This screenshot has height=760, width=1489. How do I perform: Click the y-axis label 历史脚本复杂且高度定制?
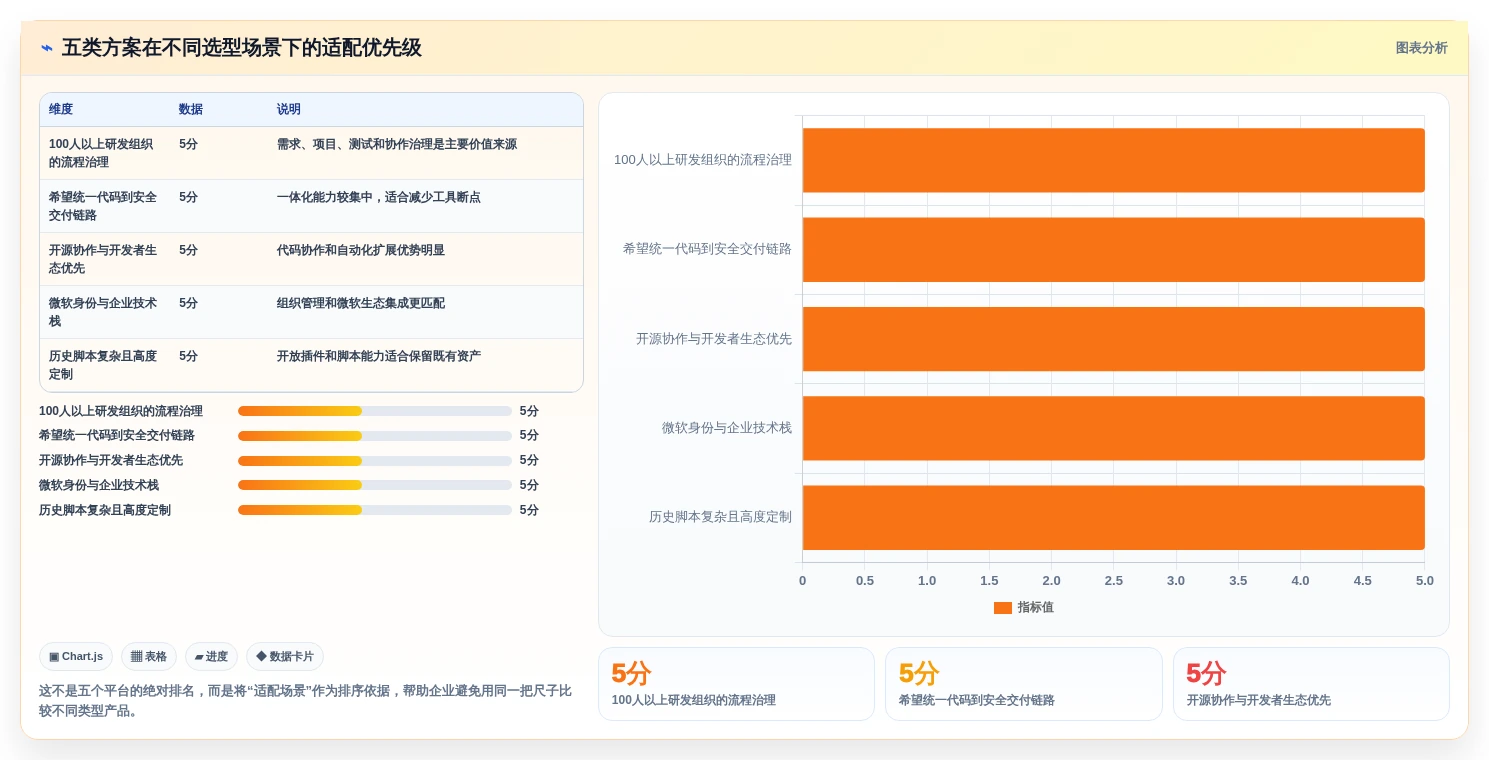(x=720, y=517)
